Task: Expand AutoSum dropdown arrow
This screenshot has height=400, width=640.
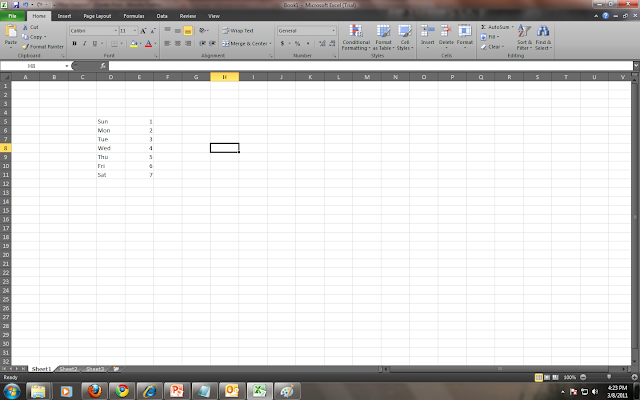Action: click(513, 27)
